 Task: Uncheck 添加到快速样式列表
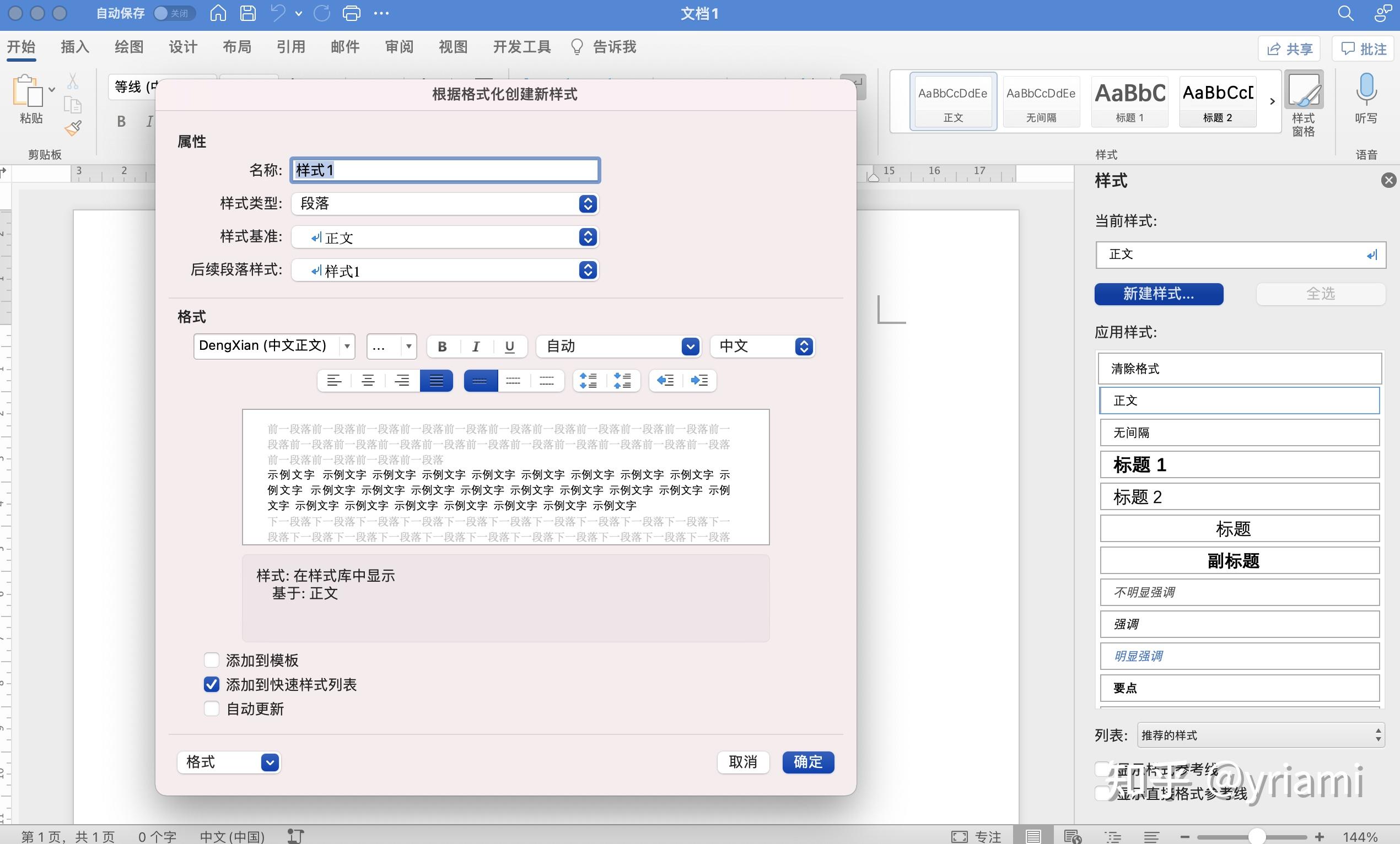212,684
